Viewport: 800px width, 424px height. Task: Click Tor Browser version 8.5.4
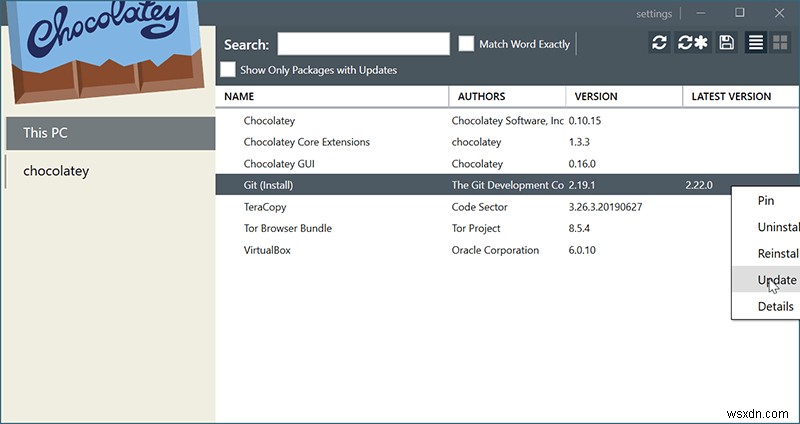pyautogui.click(x=579, y=229)
